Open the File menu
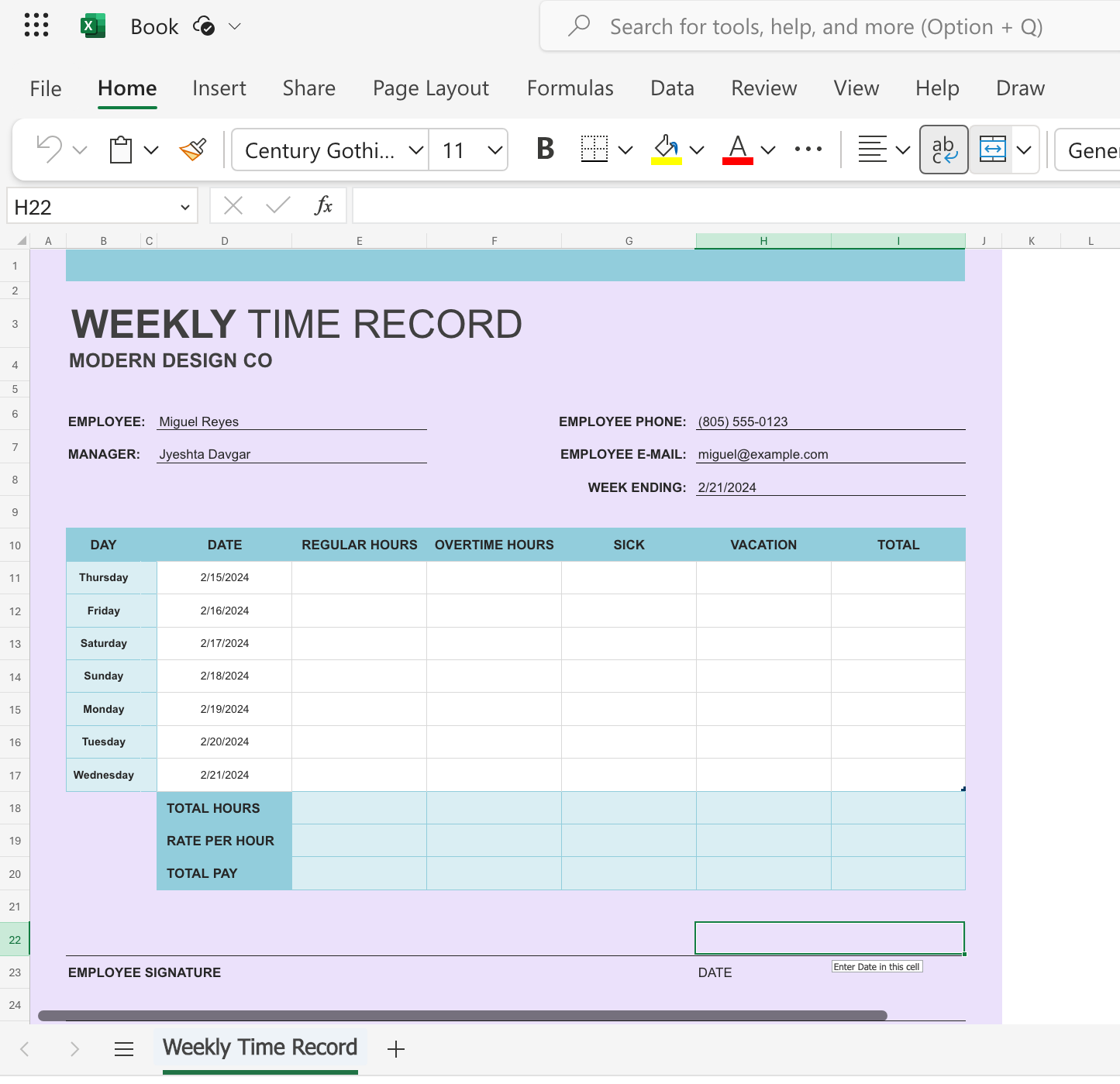 (x=46, y=88)
